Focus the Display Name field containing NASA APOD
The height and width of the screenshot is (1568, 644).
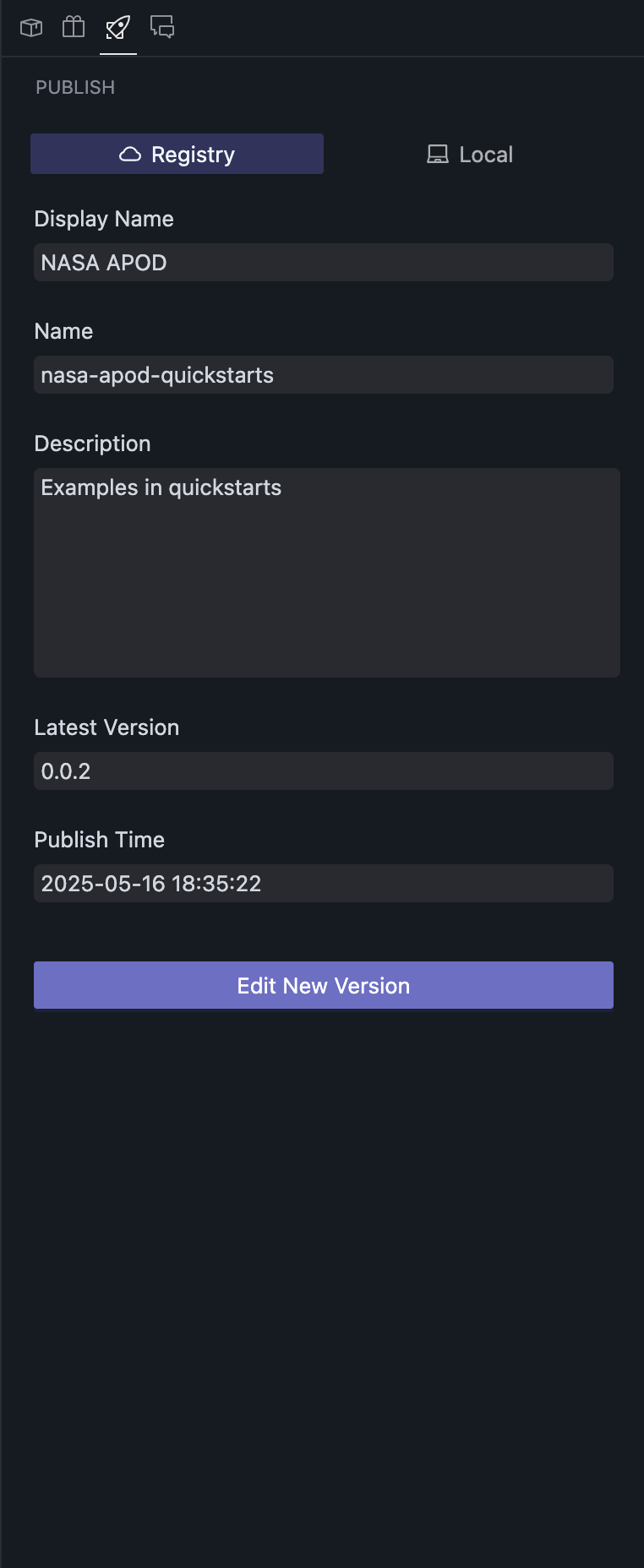click(323, 263)
